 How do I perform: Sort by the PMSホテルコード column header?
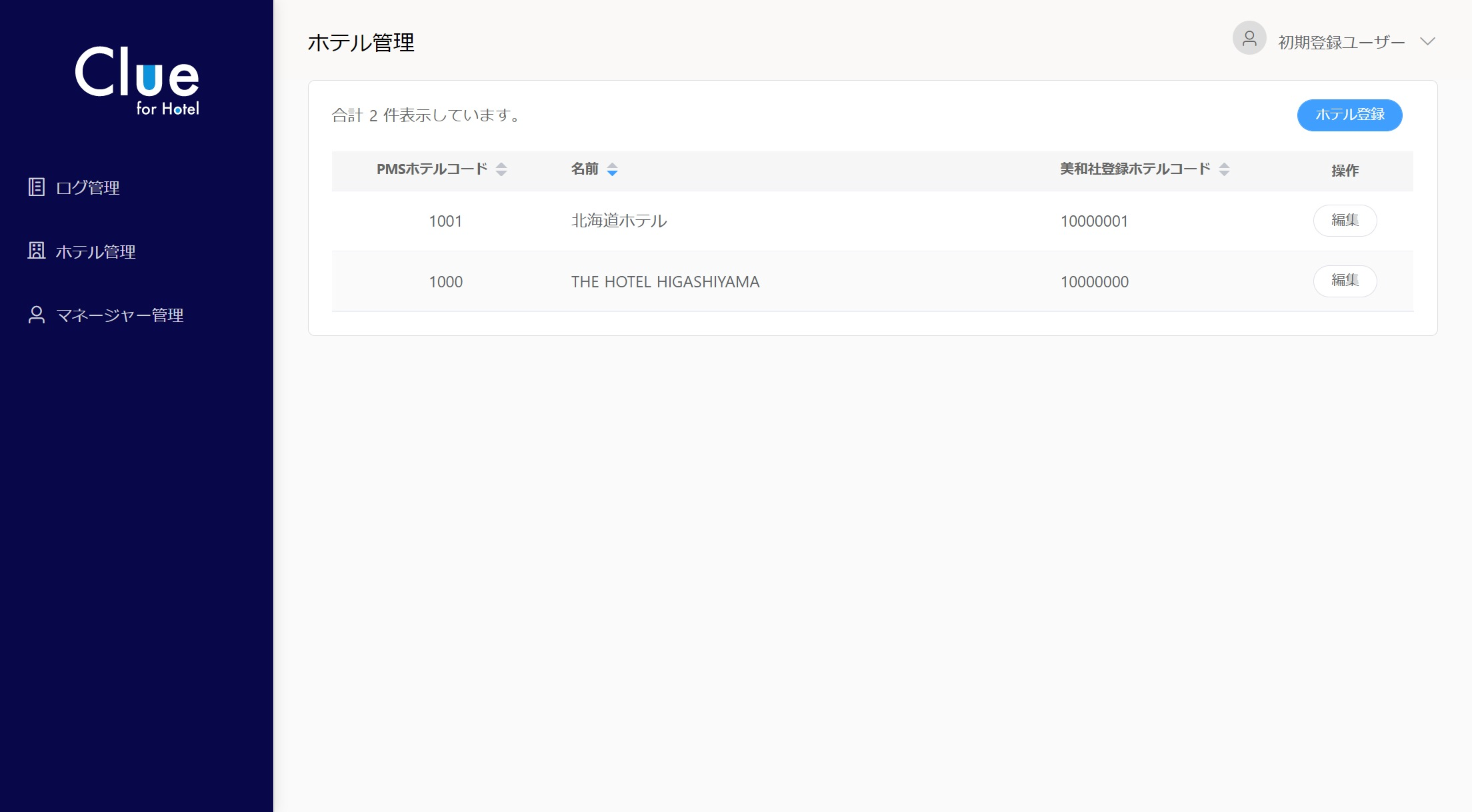[x=432, y=169]
